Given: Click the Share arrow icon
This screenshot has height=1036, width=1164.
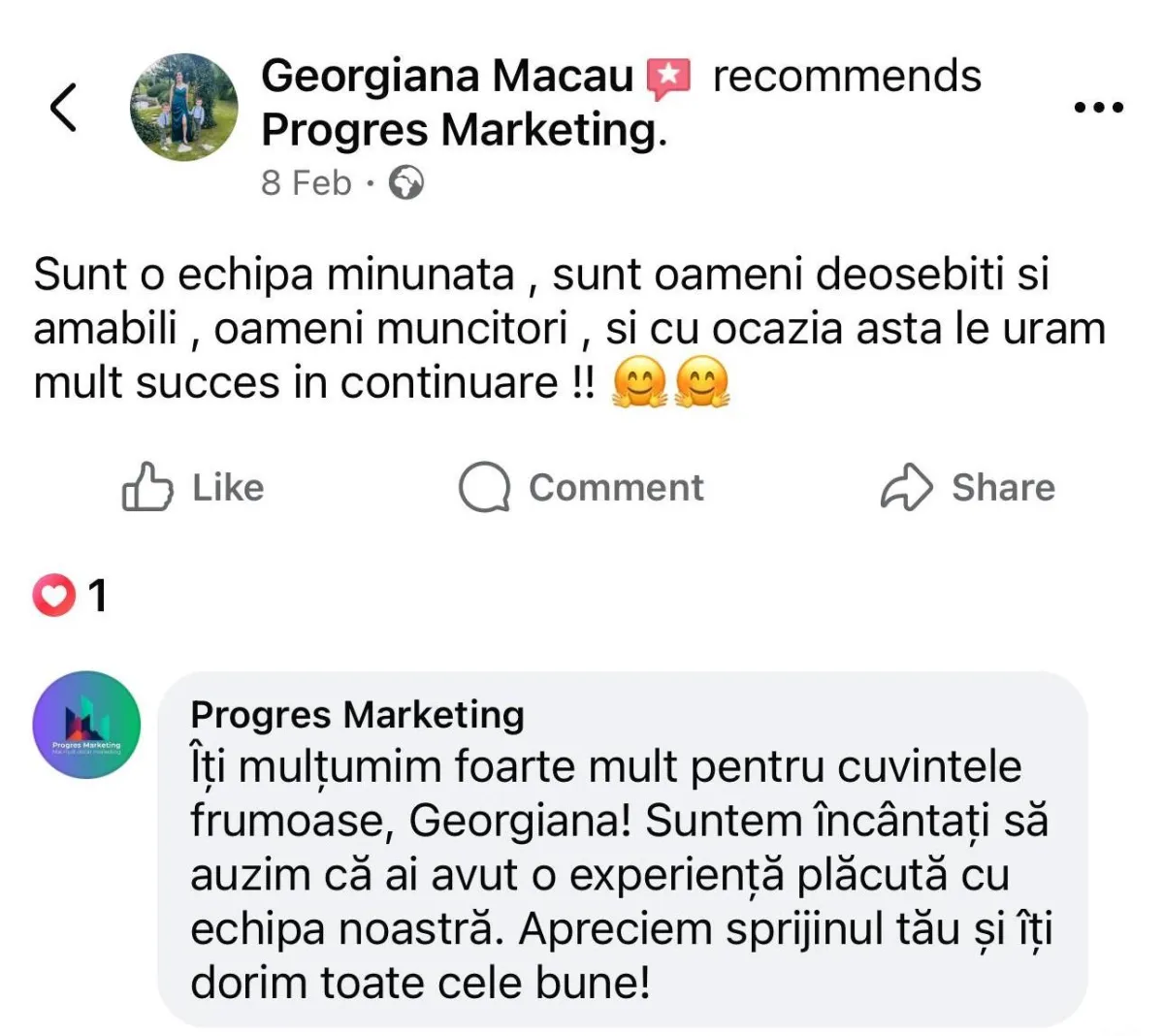Looking at the screenshot, I should [x=906, y=487].
